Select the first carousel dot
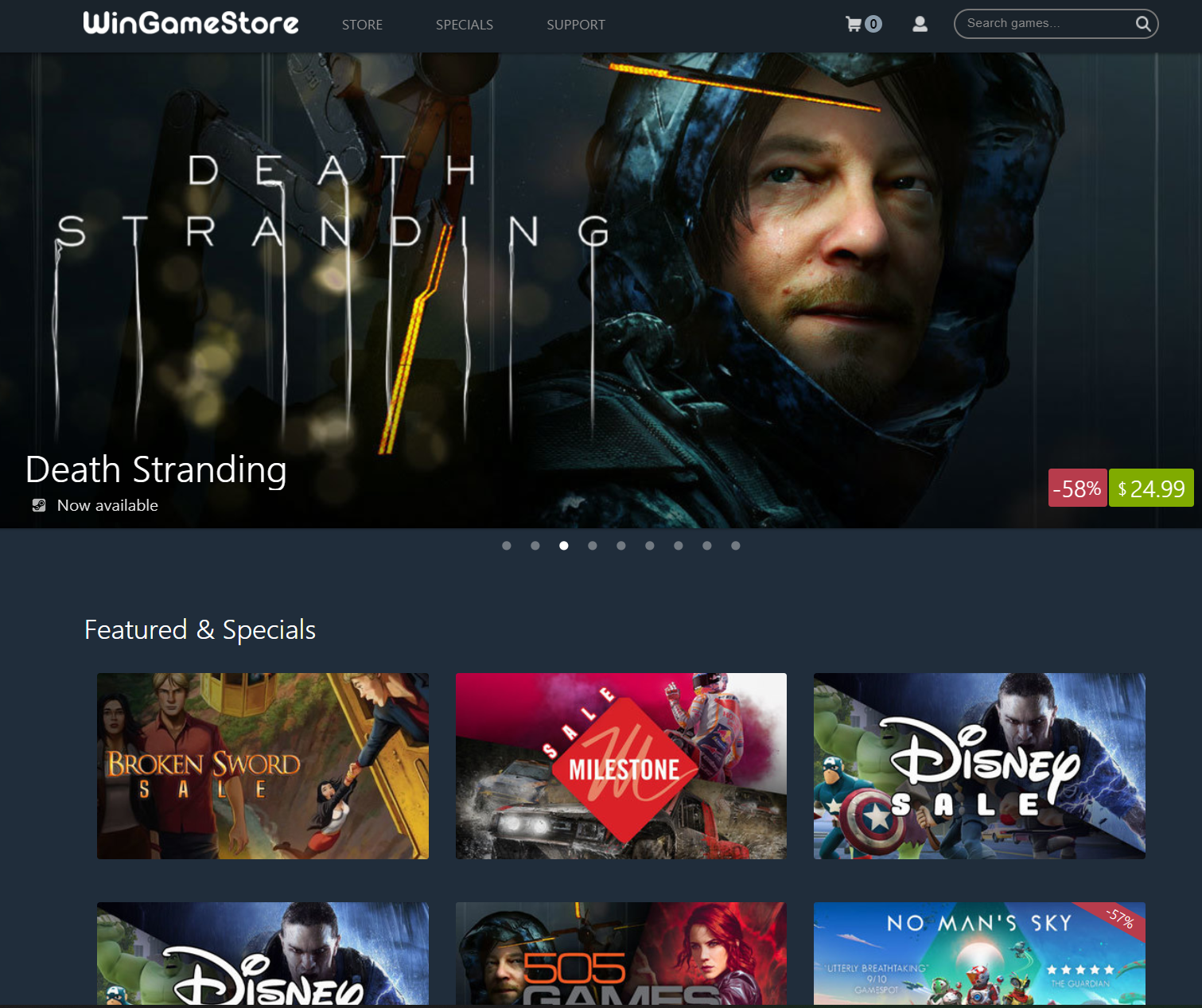This screenshot has width=1202, height=1008. pos(507,546)
